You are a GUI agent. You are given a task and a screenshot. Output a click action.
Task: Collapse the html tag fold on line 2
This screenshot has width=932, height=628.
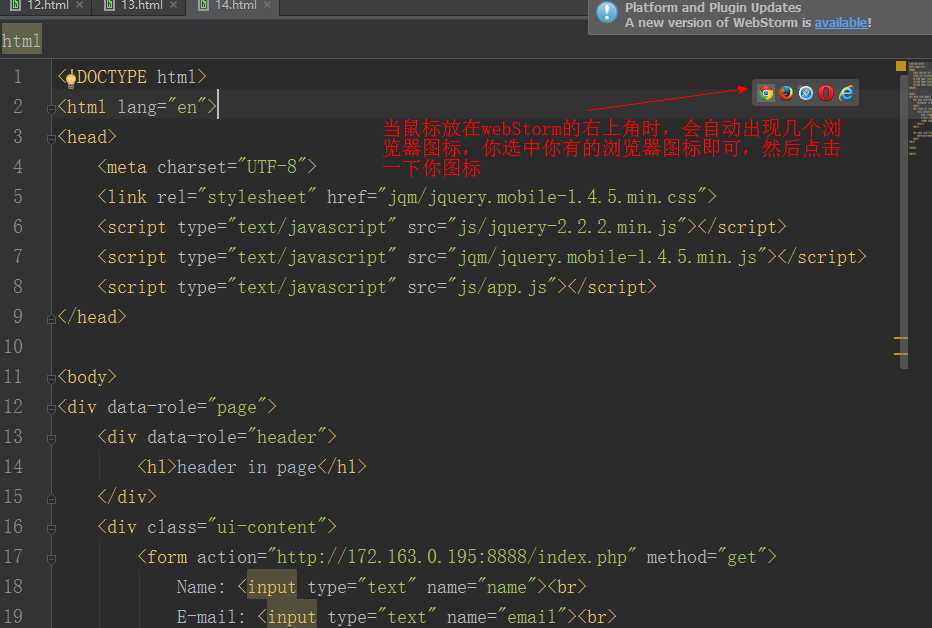click(x=51, y=108)
